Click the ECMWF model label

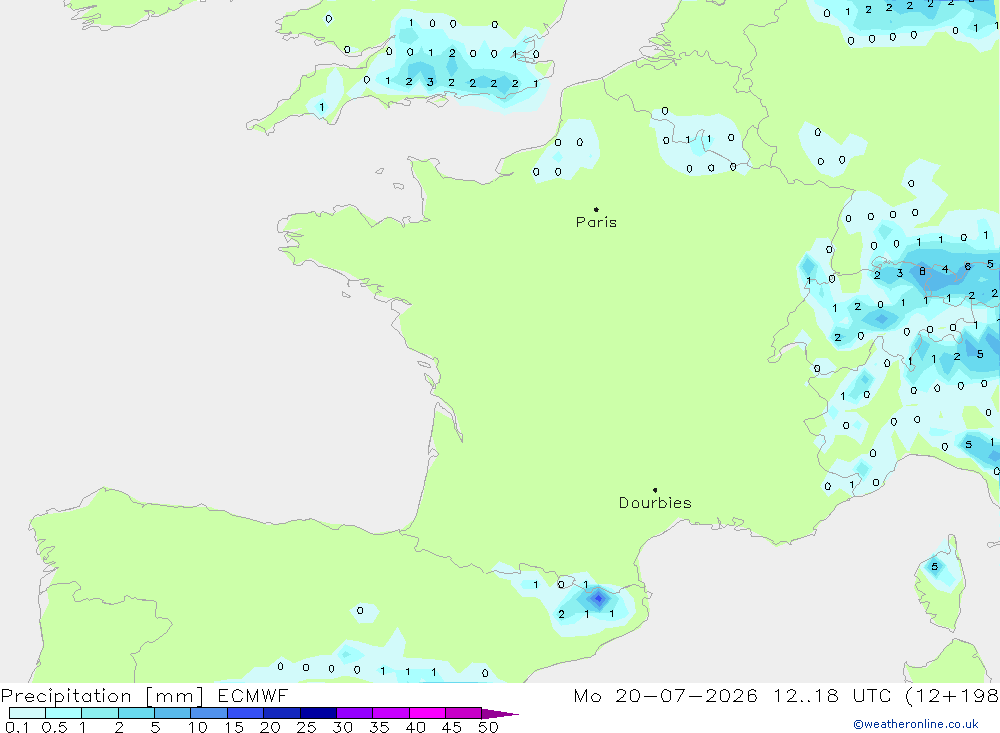tap(253, 696)
